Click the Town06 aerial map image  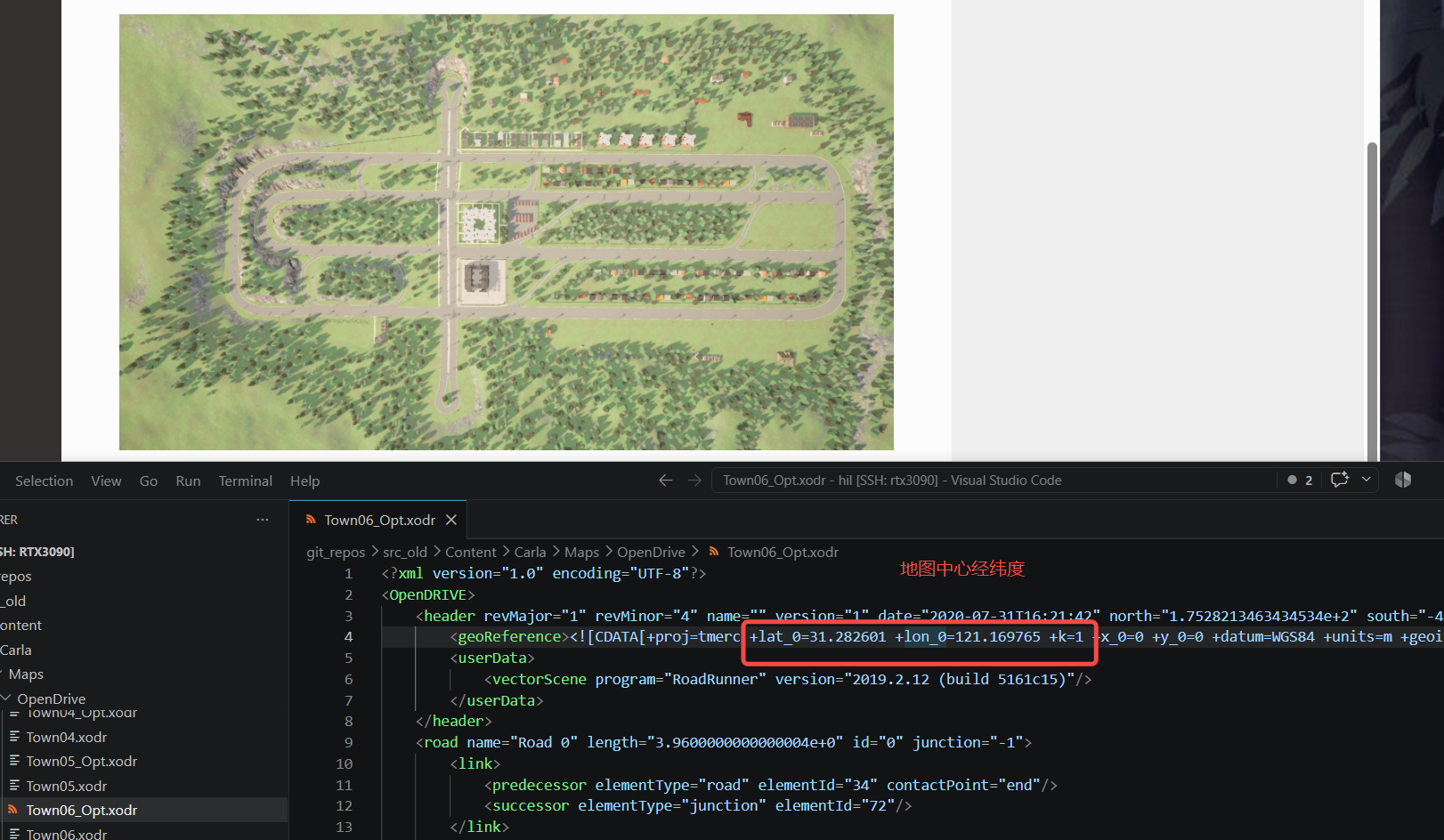507,231
